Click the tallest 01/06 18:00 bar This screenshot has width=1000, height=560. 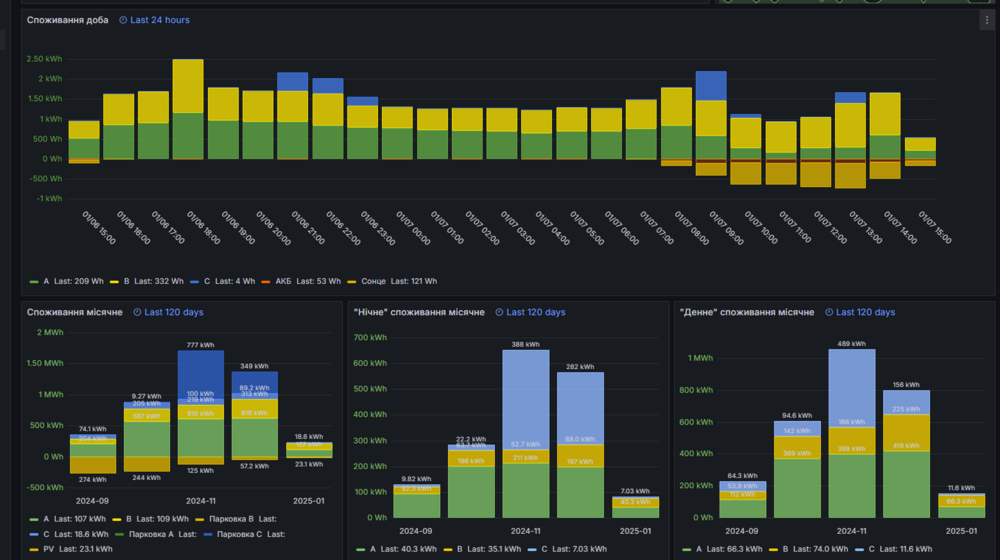[188, 109]
